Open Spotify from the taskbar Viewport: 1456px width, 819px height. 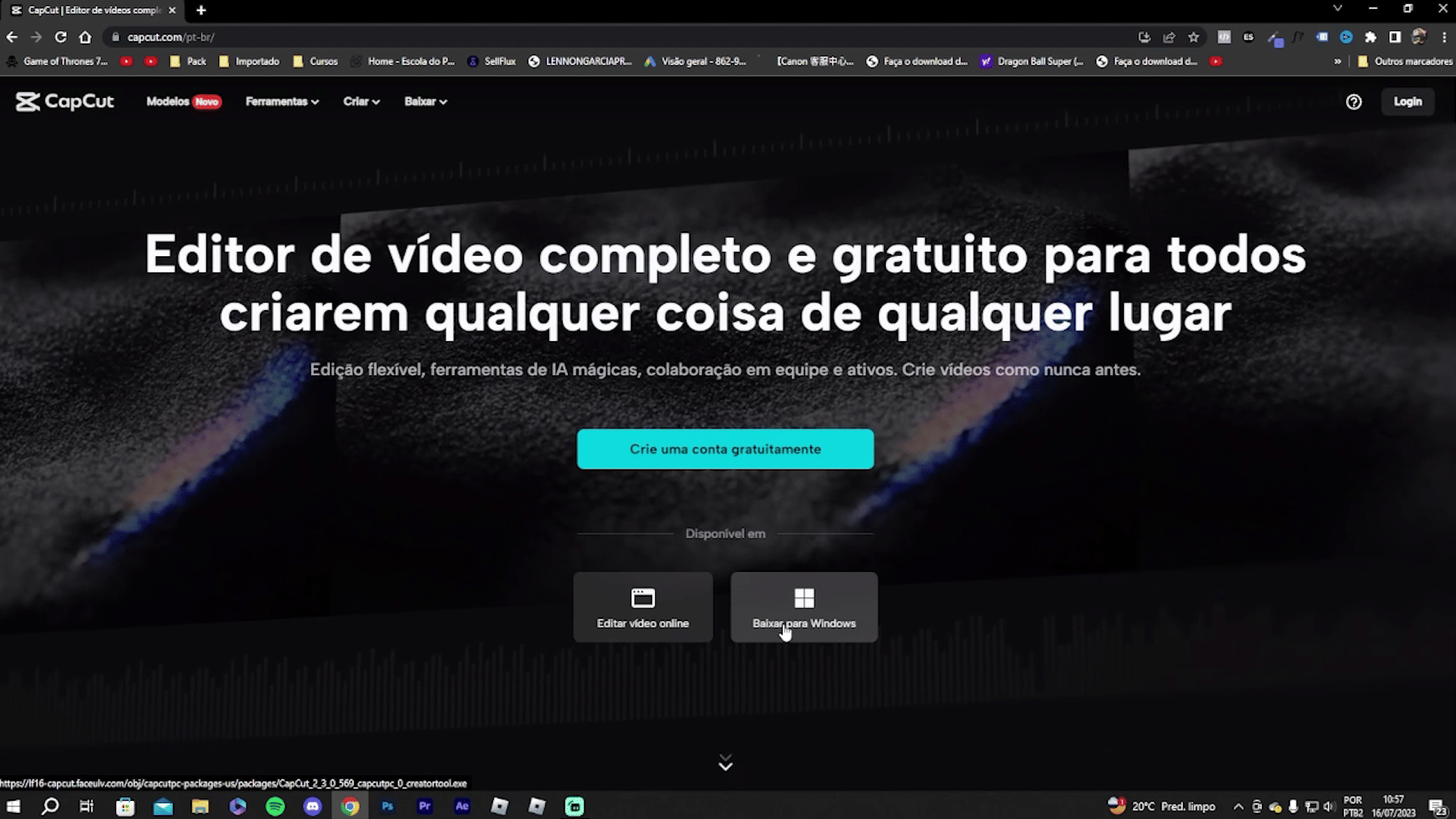click(275, 806)
